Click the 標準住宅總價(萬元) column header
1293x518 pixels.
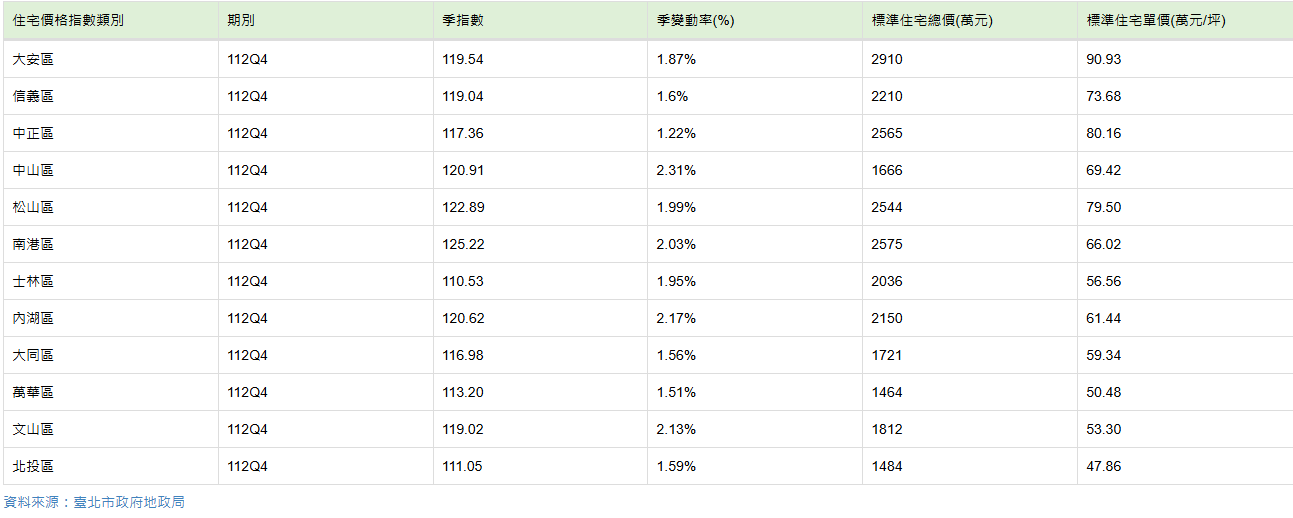932,21
